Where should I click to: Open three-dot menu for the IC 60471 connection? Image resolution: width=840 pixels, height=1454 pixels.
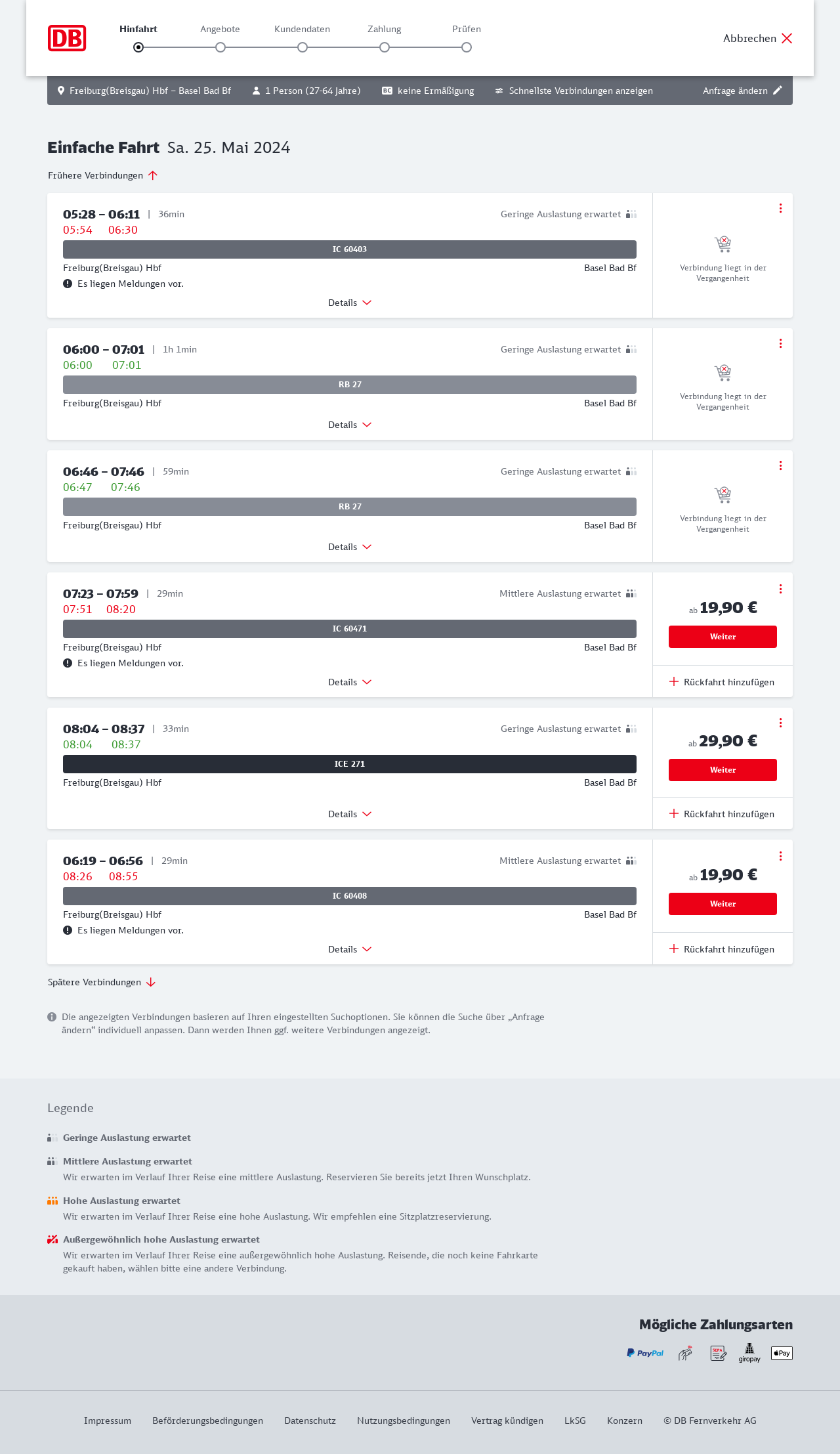tap(780, 589)
